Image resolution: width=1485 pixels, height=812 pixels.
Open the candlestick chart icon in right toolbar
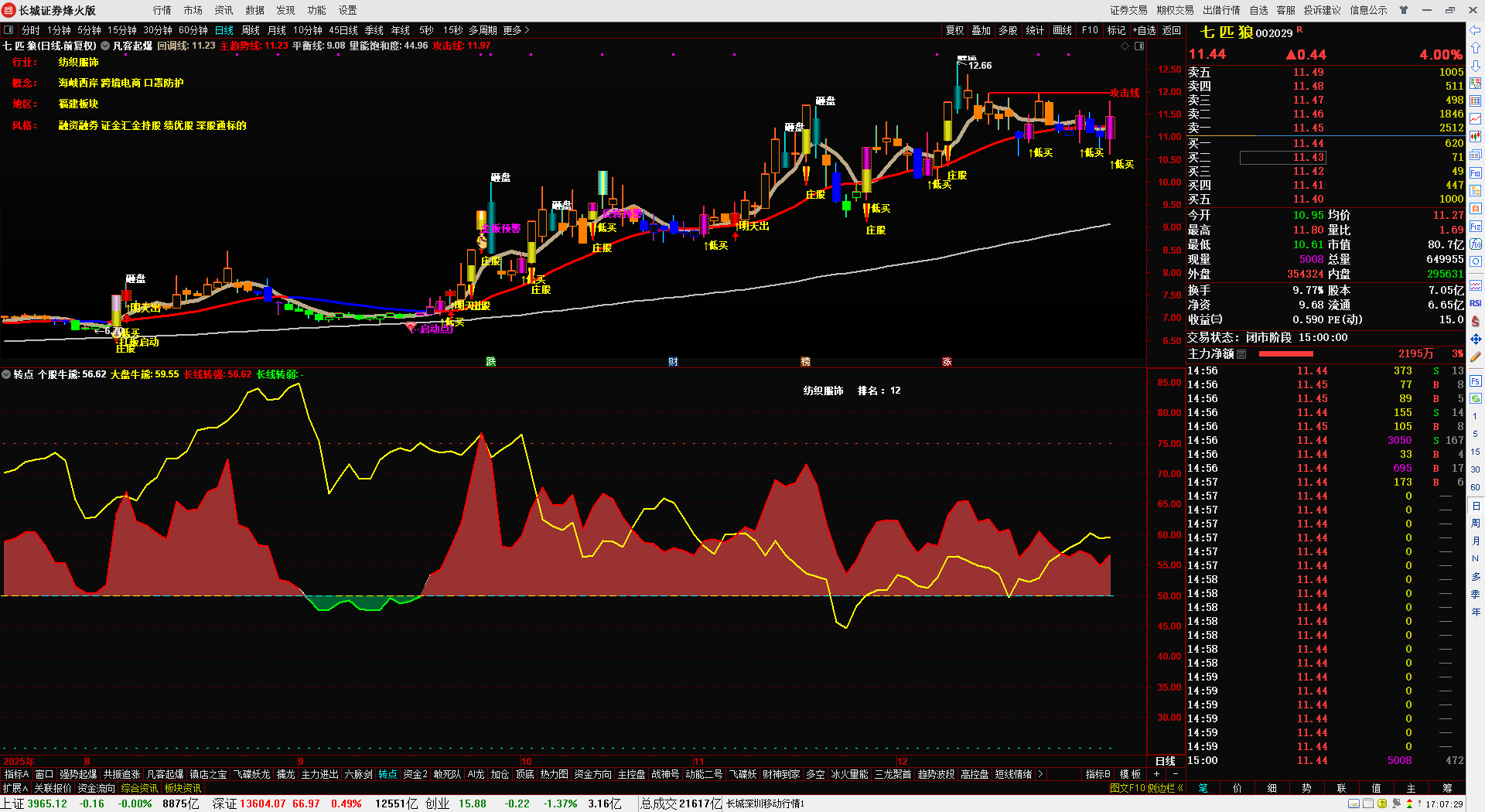point(1476,136)
